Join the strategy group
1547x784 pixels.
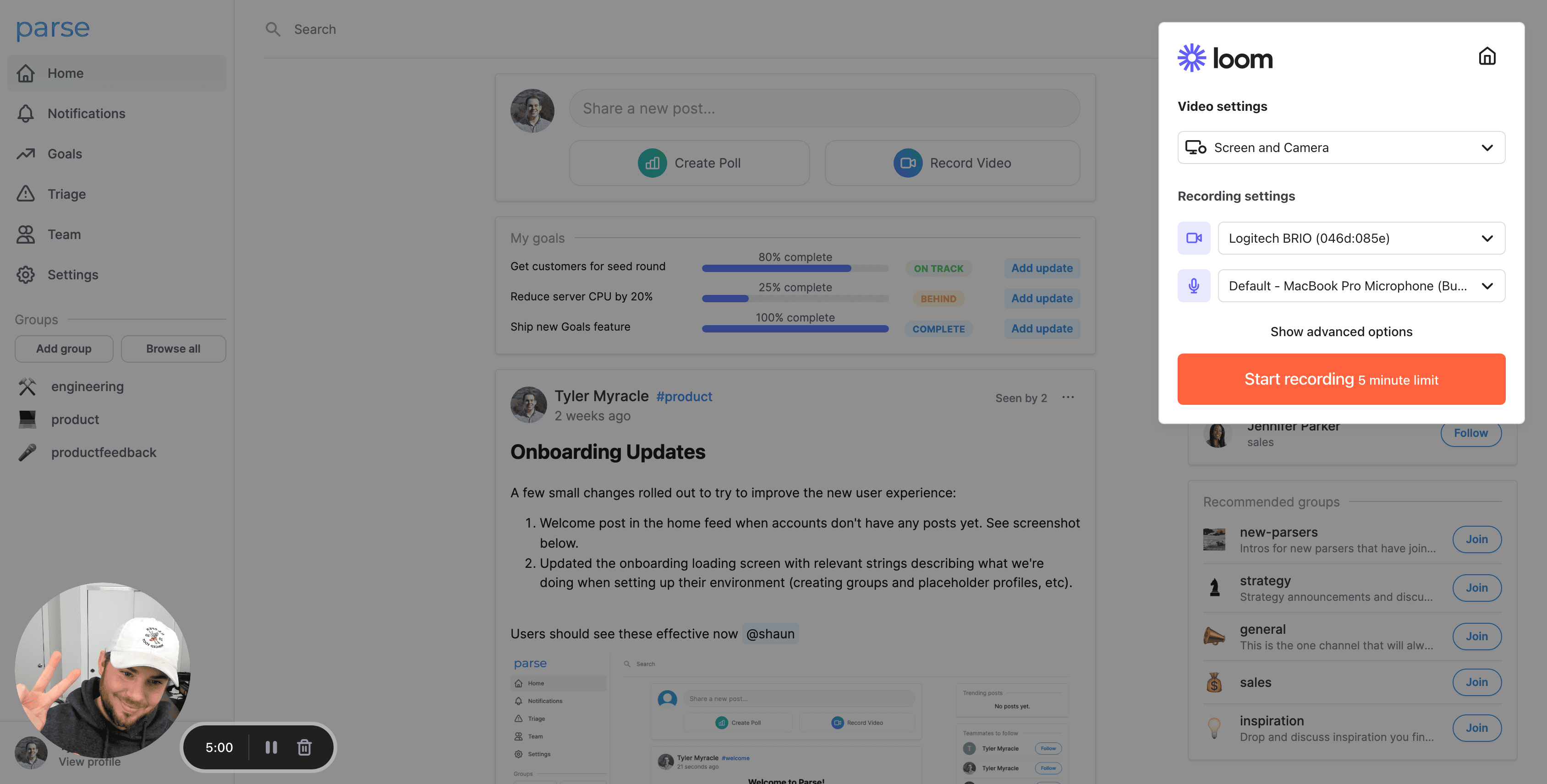click(1477, 588)
